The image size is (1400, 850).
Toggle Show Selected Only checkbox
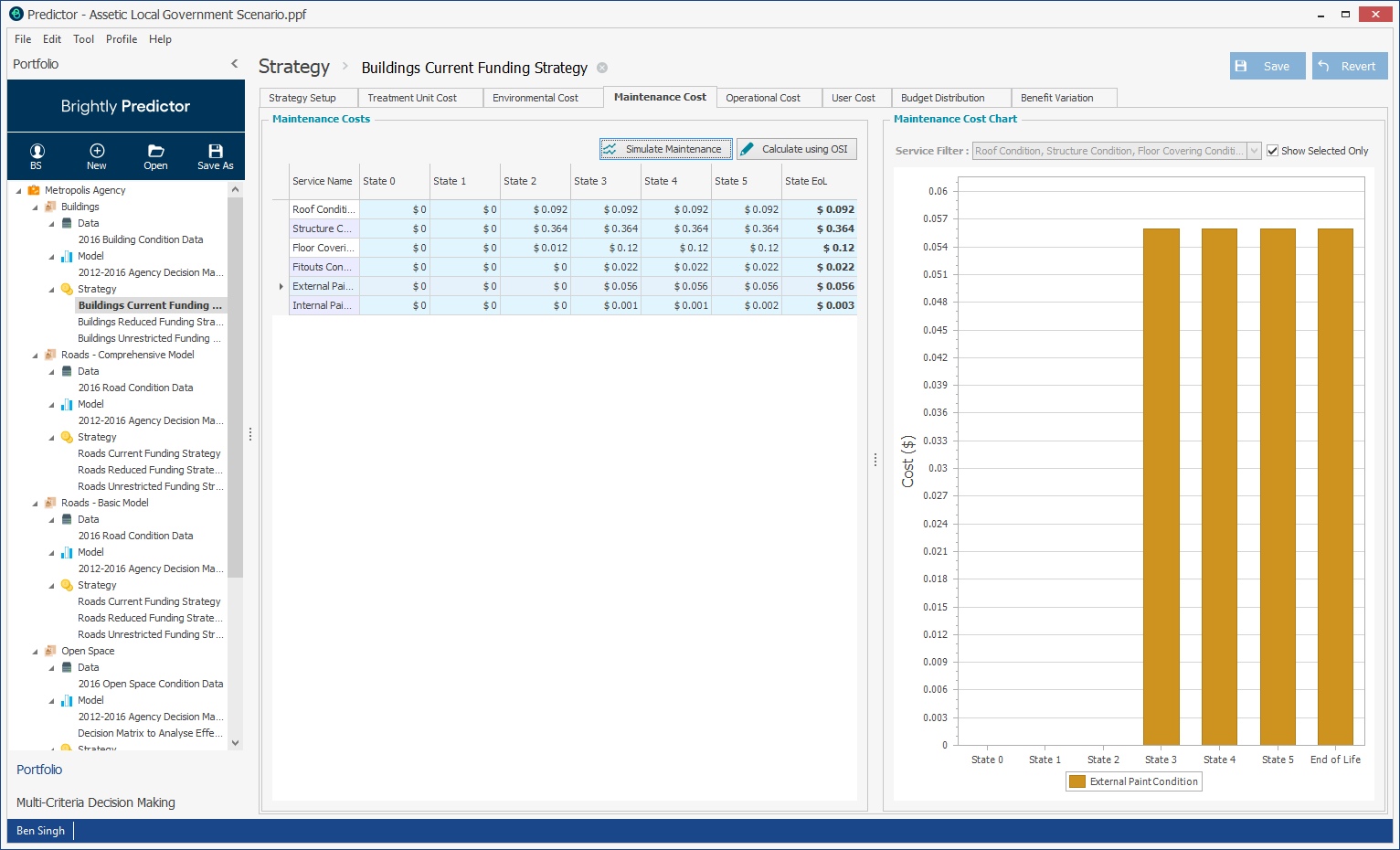[x=1272, y=151]
